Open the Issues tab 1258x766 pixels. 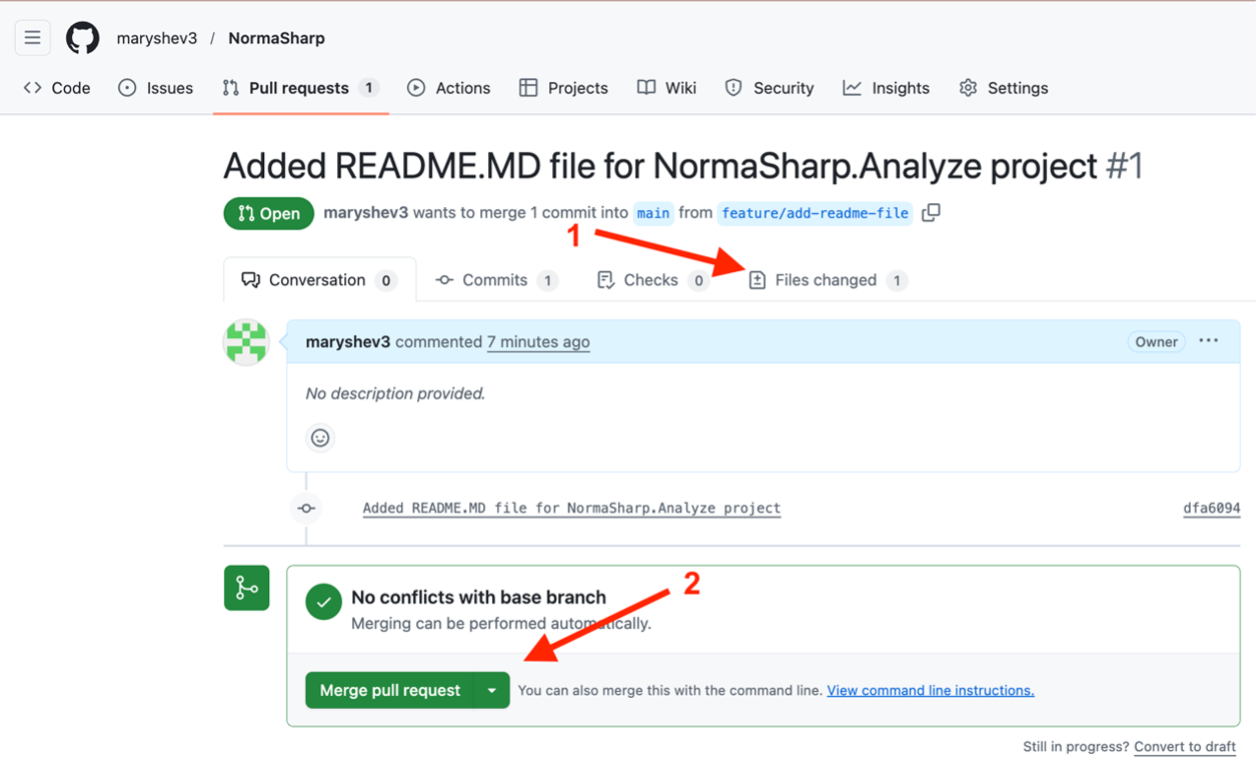coord(156,88)
